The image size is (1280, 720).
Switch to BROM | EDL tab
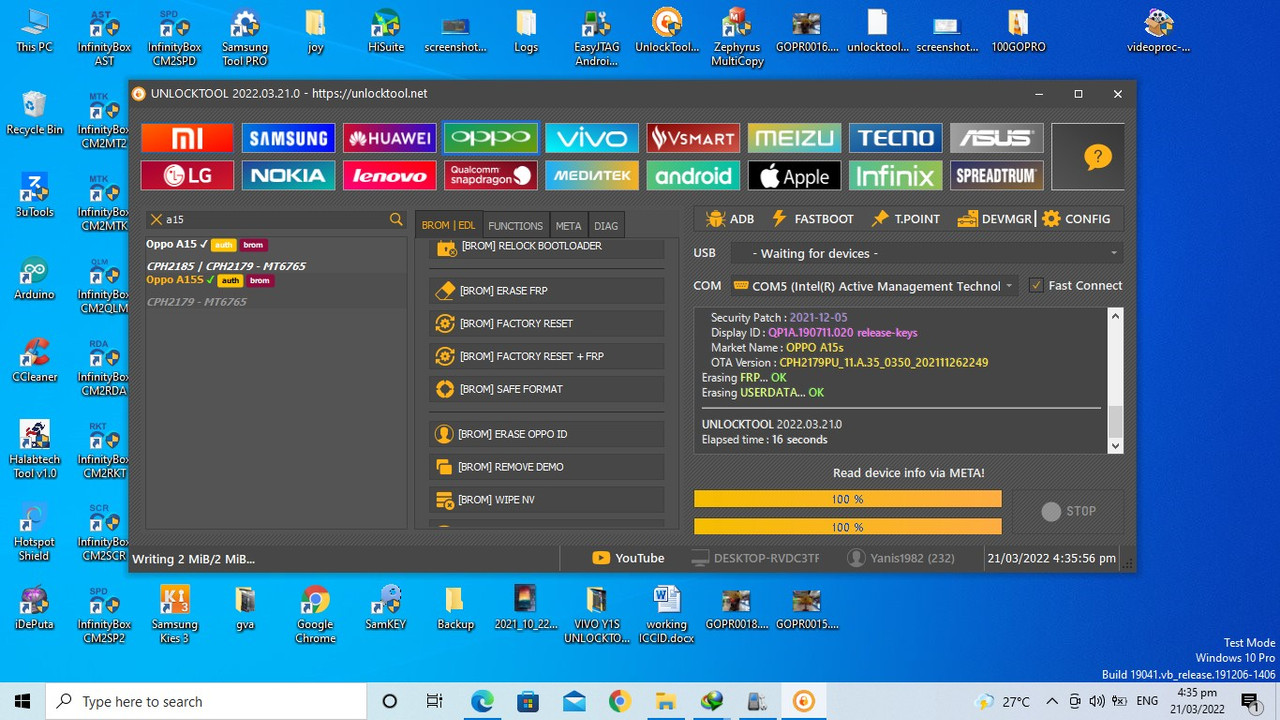pos(448,225)
